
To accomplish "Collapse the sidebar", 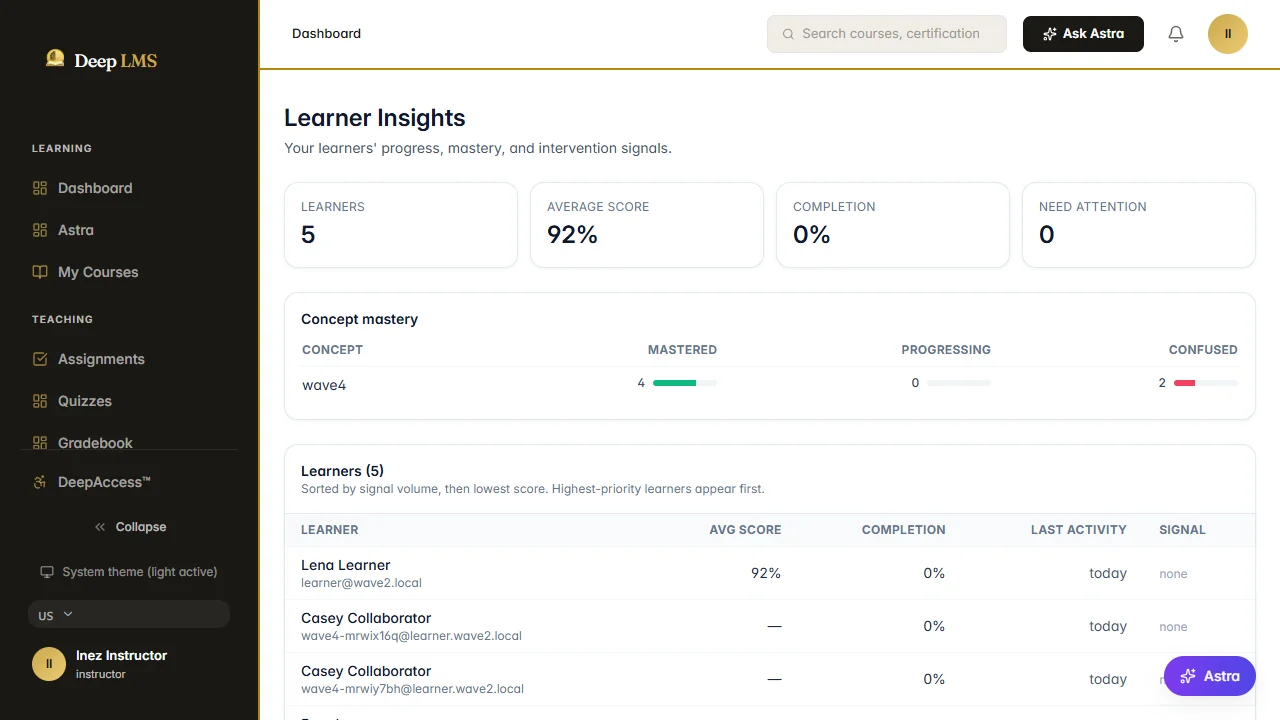I will coord(130,527).
